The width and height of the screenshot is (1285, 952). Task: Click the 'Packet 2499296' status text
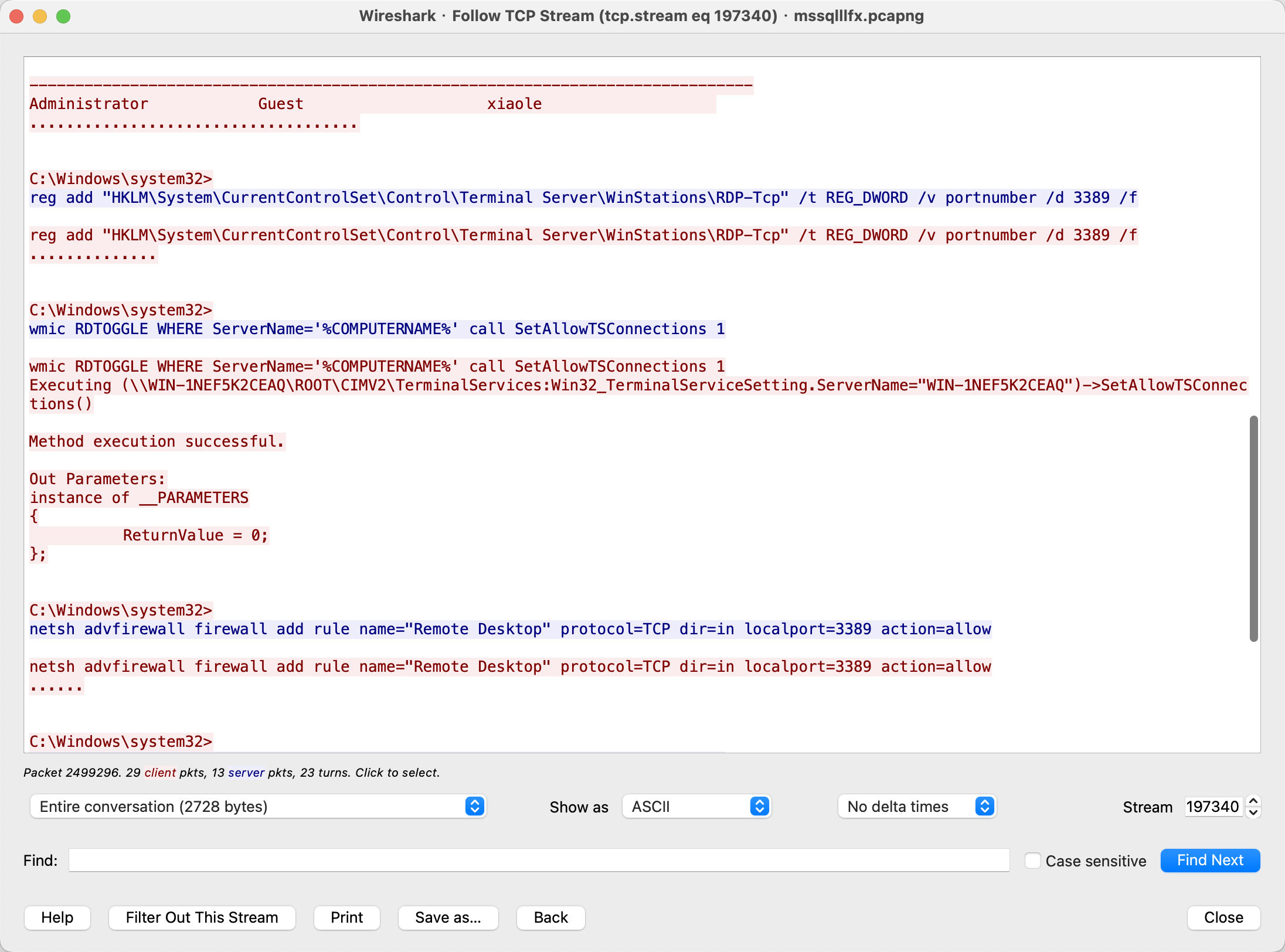click(72, 773)
